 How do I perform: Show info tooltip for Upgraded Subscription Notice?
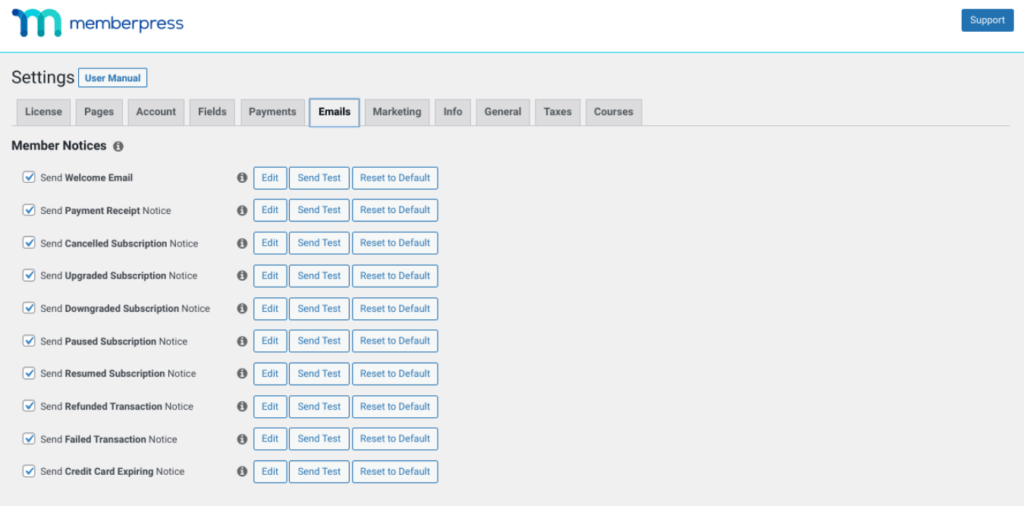coord(242,276)
